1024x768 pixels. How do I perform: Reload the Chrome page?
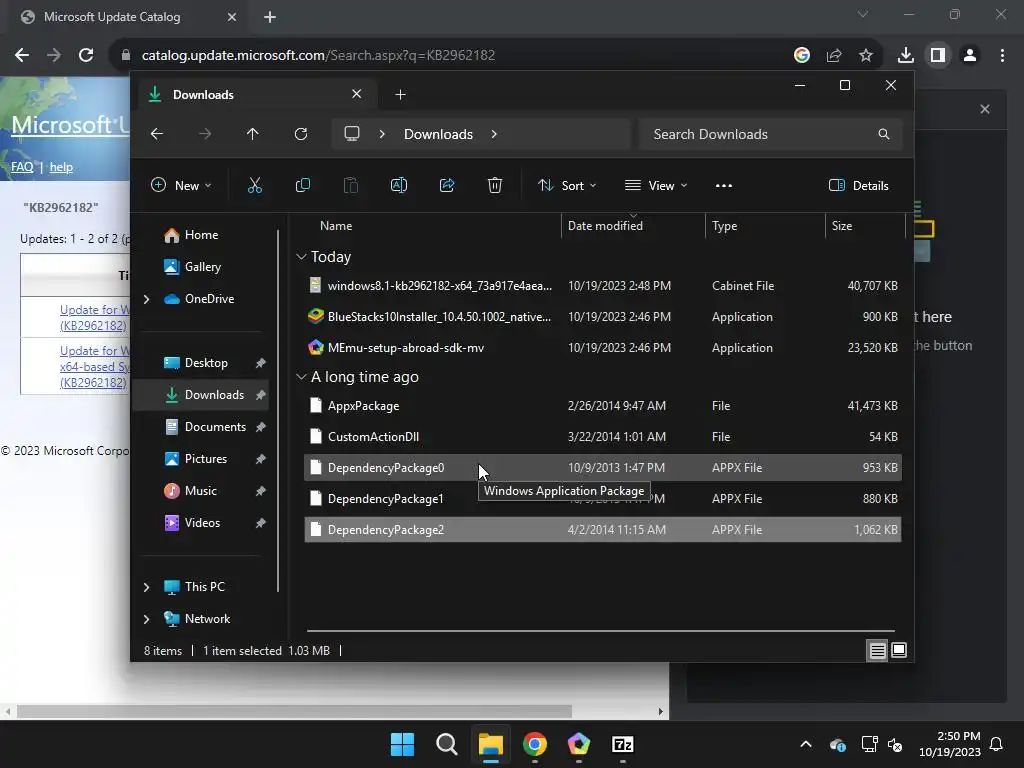click(86, 55)
